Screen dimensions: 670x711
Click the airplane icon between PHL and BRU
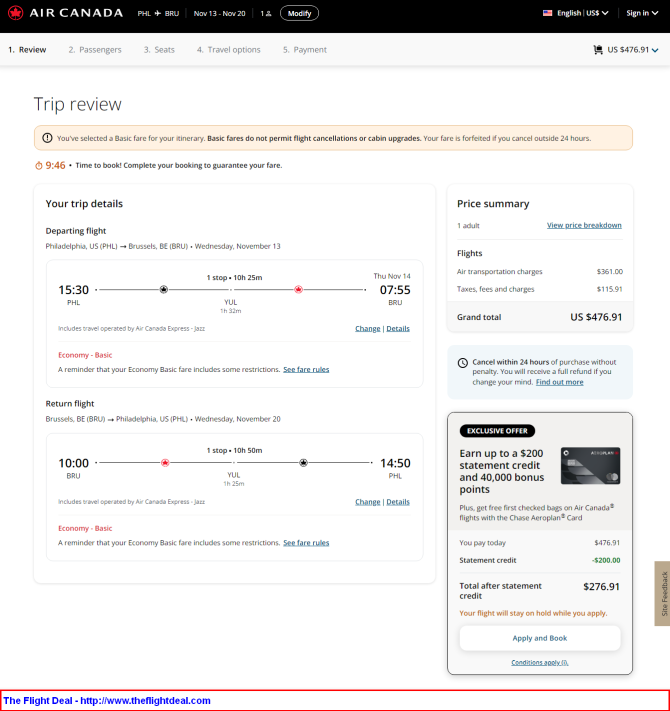tap(158, 14)
